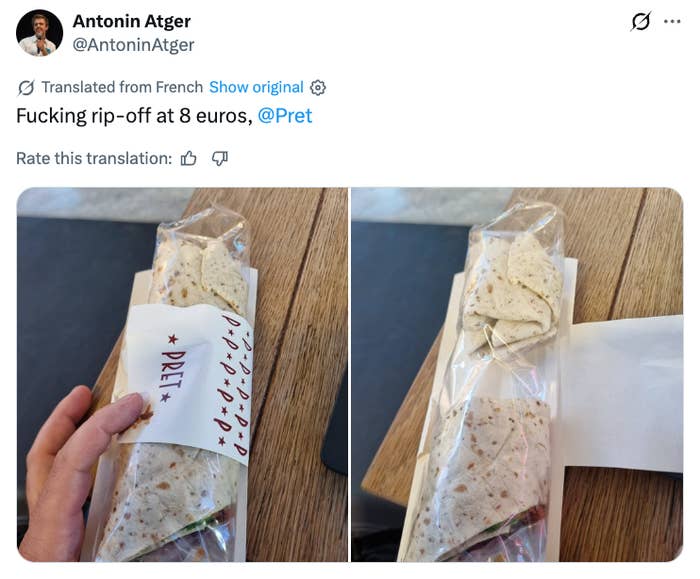Viewport: 700px width, 579px height.
Task: Click the Translated from French label
Action: (x=122, y=87)
